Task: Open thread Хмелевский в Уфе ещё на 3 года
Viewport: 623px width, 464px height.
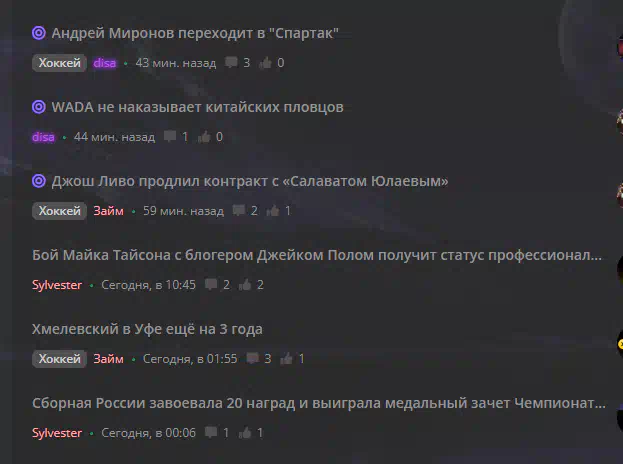Action: tap(147, 329)
